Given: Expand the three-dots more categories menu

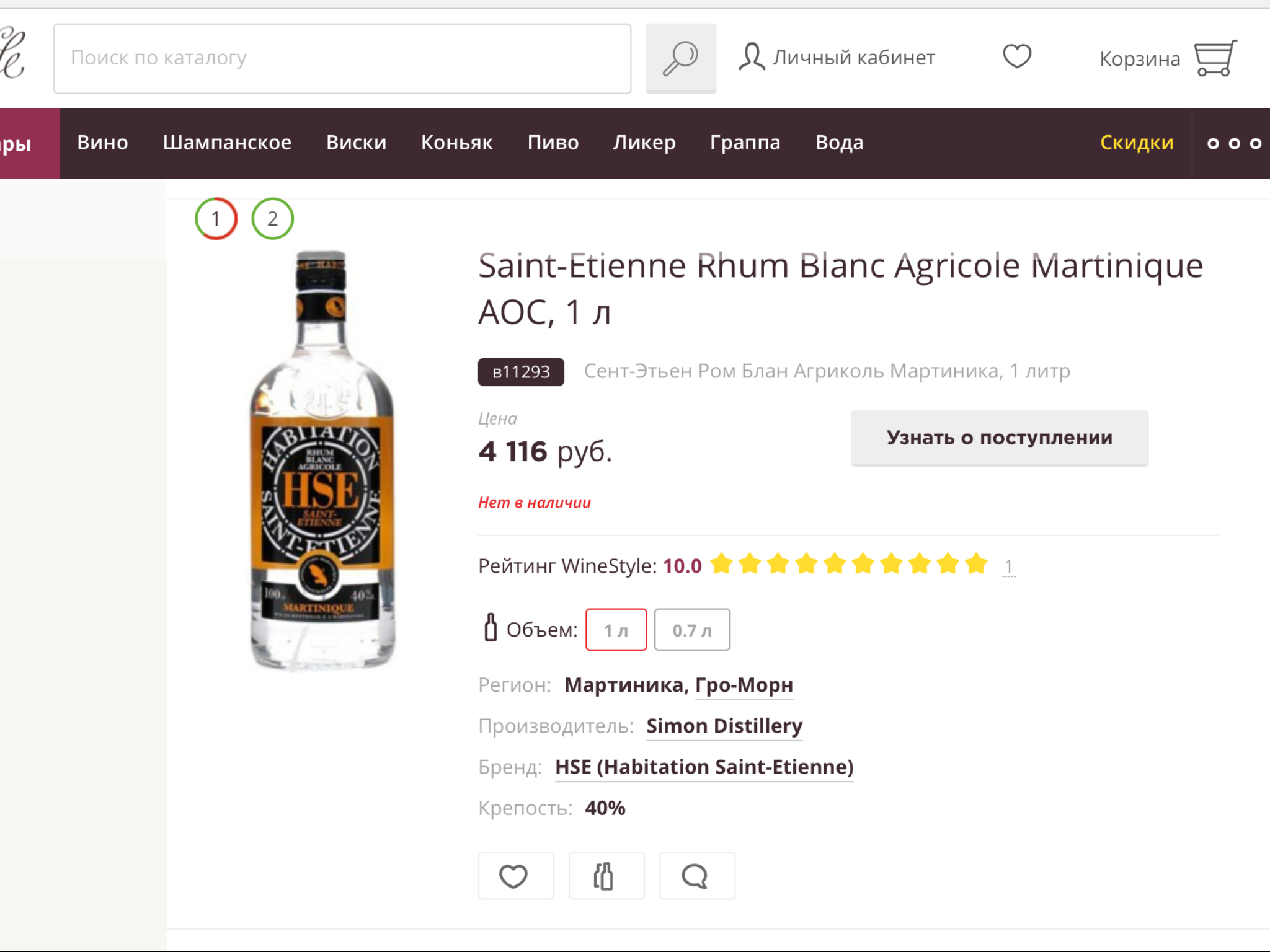Looking at the screenshot, I should [x=1233, y=144].
